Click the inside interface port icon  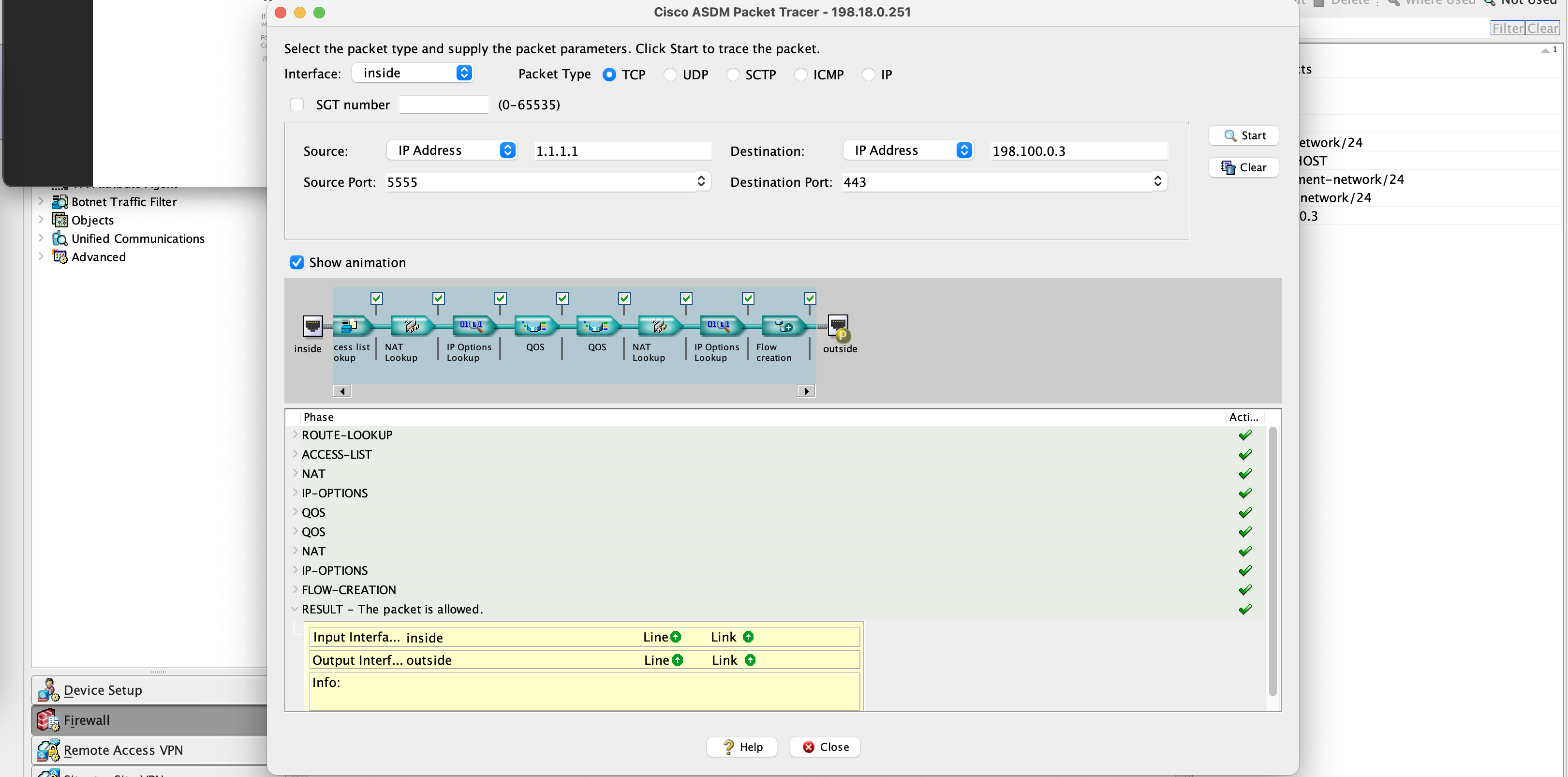click(312, 326)
